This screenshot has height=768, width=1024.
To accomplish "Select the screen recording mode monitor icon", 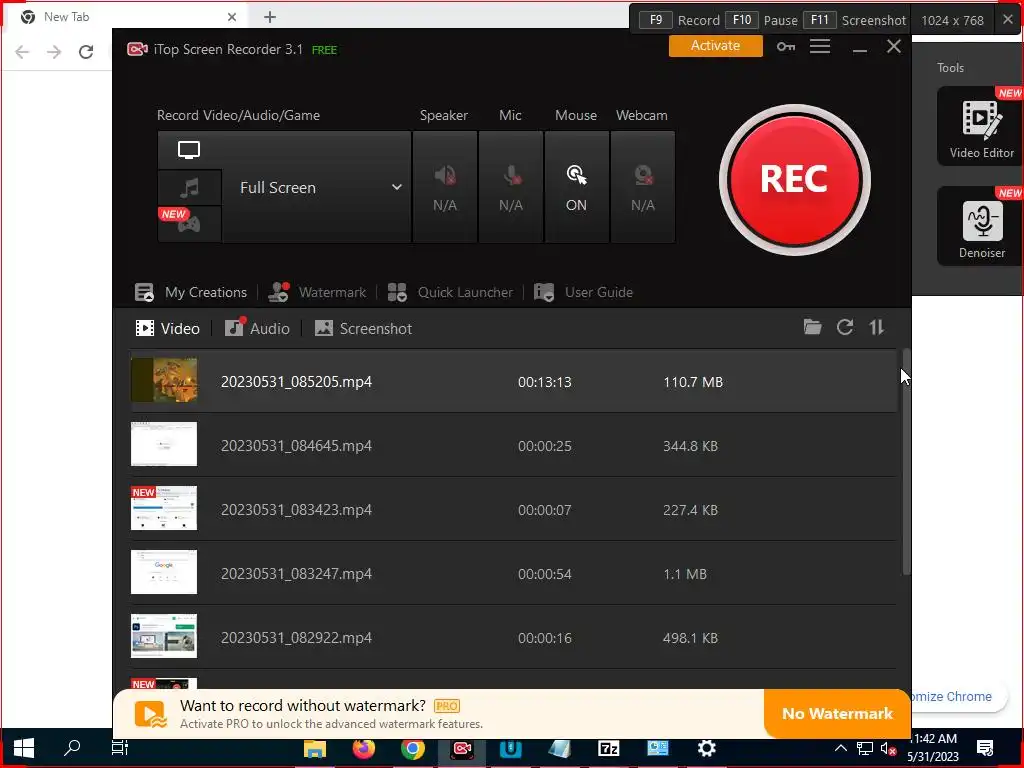I will [x=189, y=150].
